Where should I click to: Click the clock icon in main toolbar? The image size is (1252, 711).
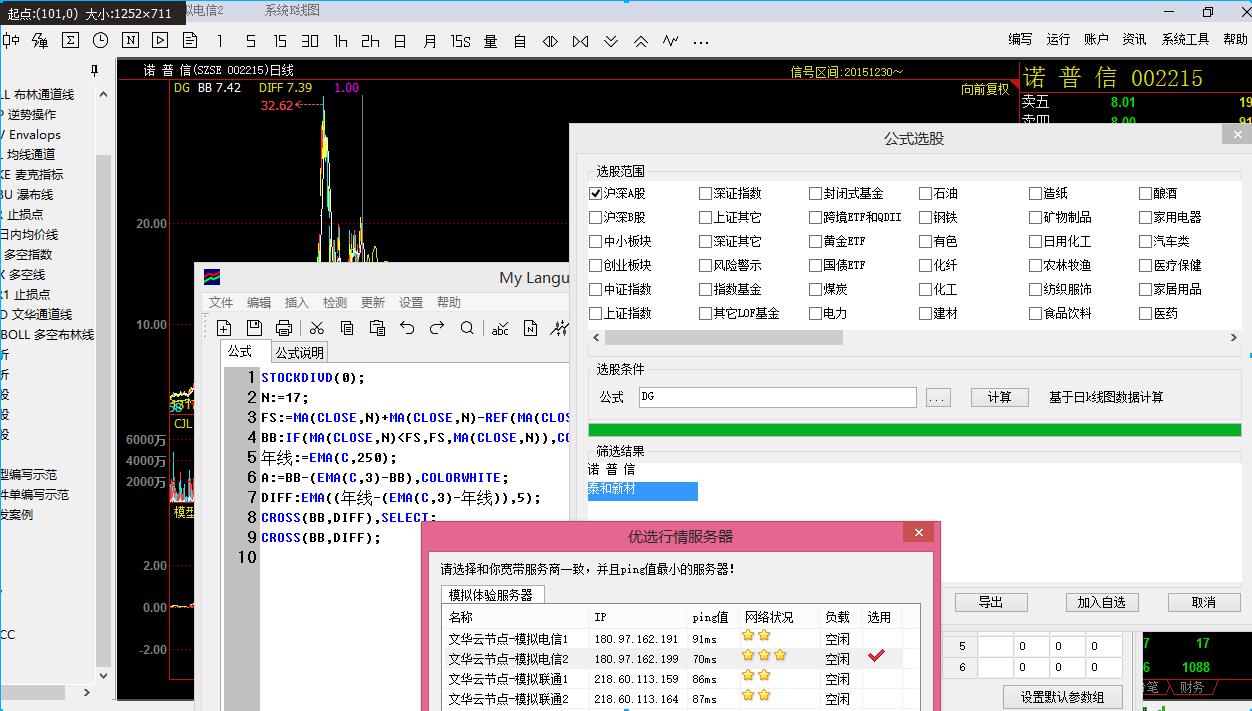[100, 41]
